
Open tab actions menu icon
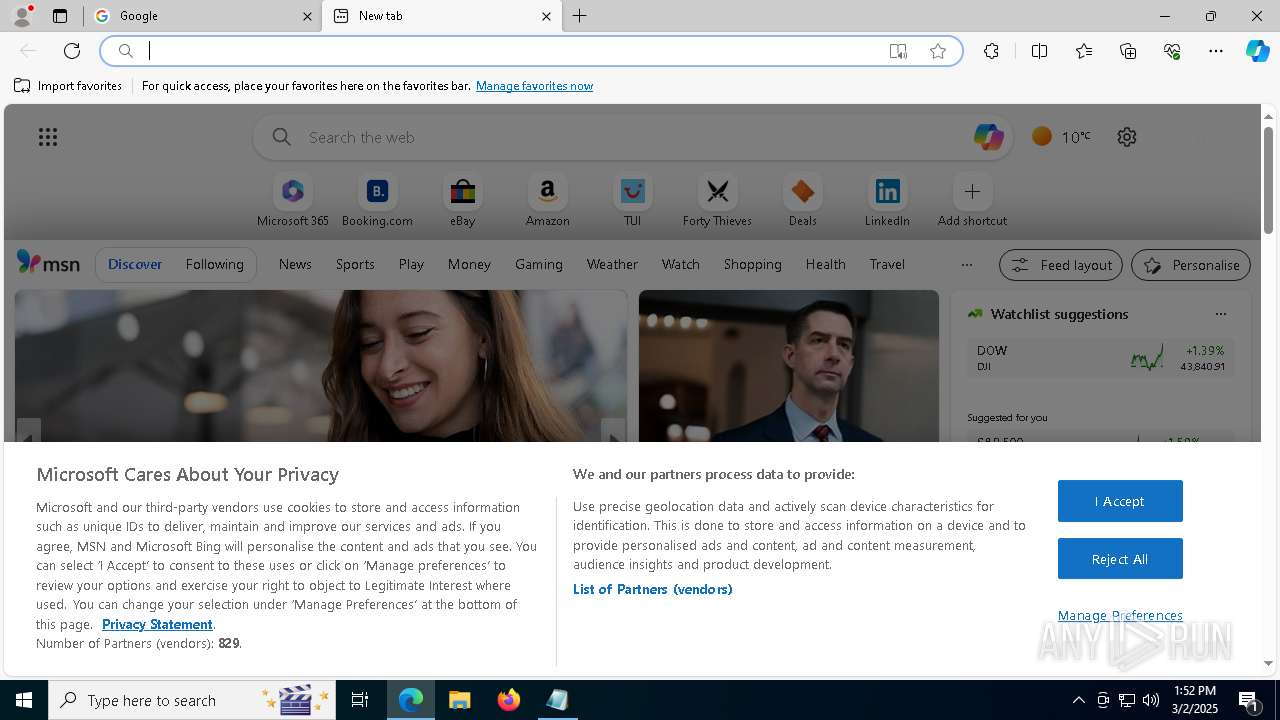[x=60, y=16]
